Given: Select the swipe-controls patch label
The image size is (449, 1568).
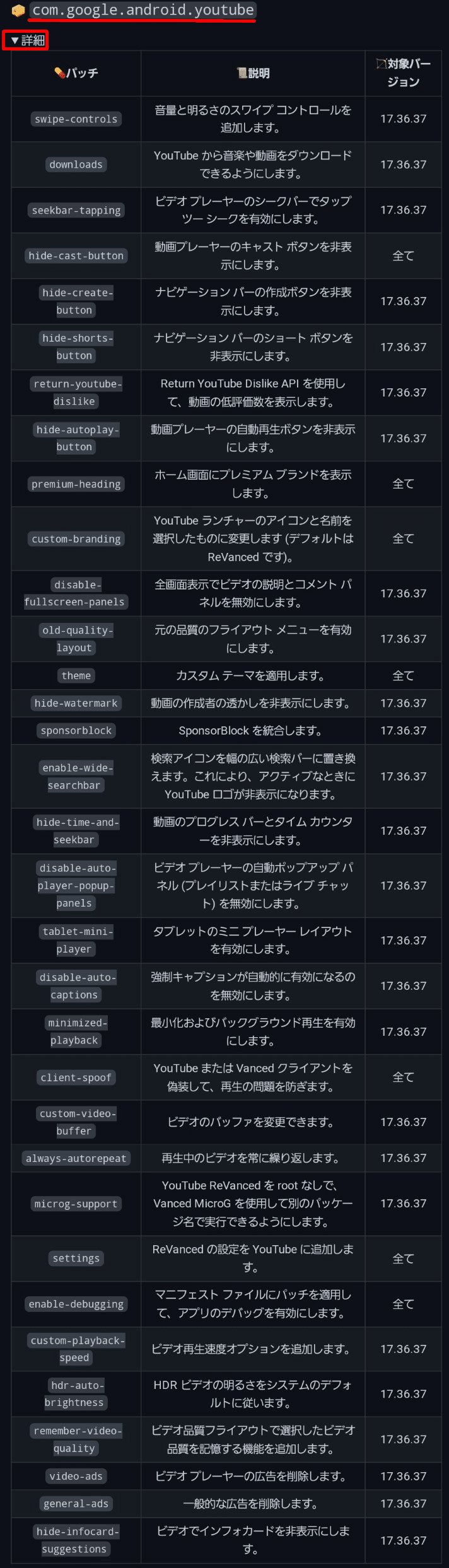Looking at the screenshot, I should point(76,119).
